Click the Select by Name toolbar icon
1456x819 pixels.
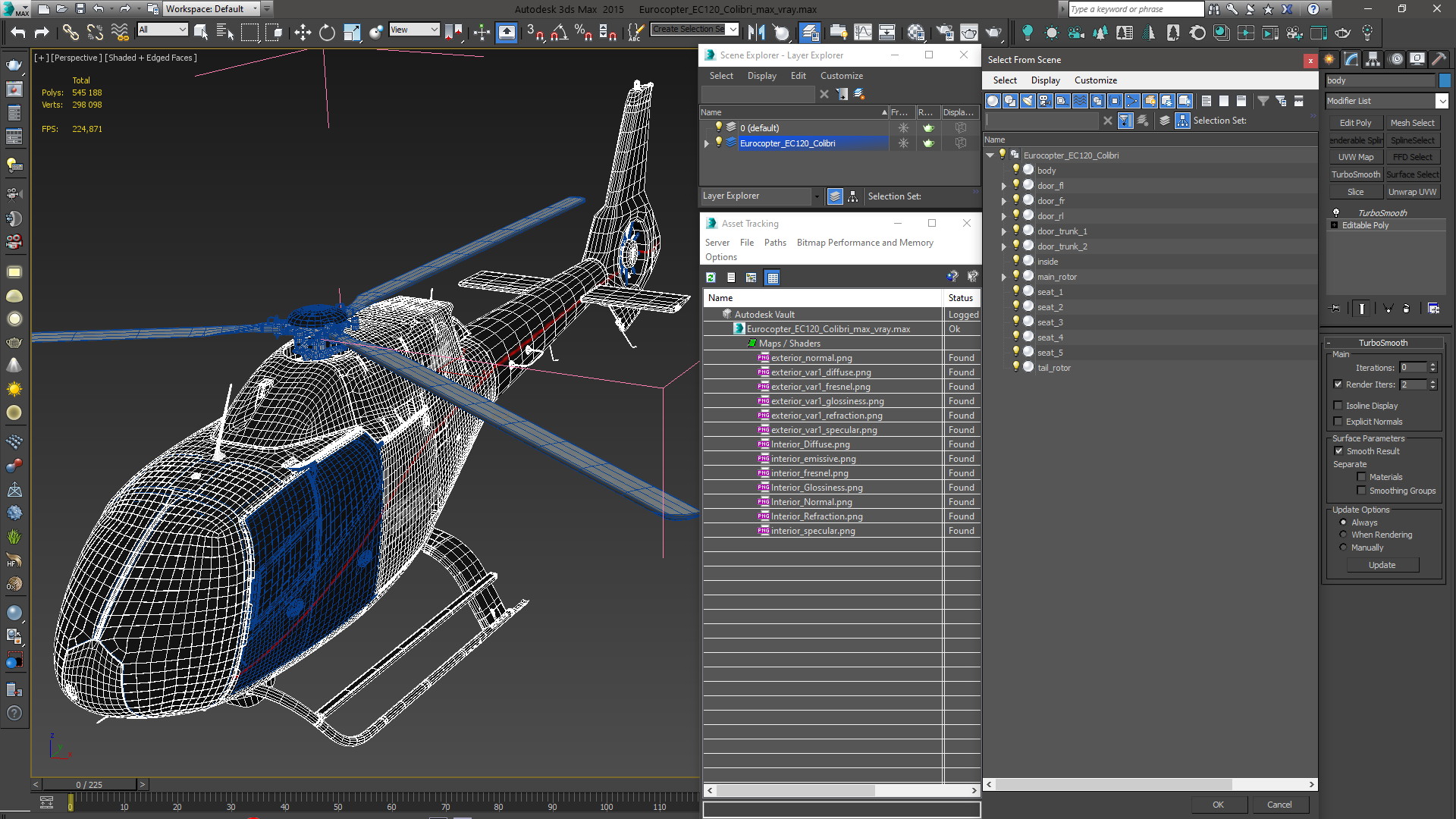pyautogui.click(x=225, y=32)
